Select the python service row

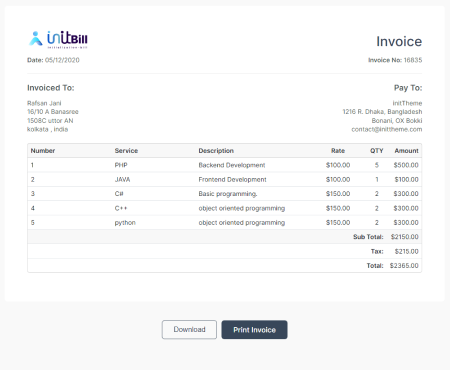tap(225, 222)
